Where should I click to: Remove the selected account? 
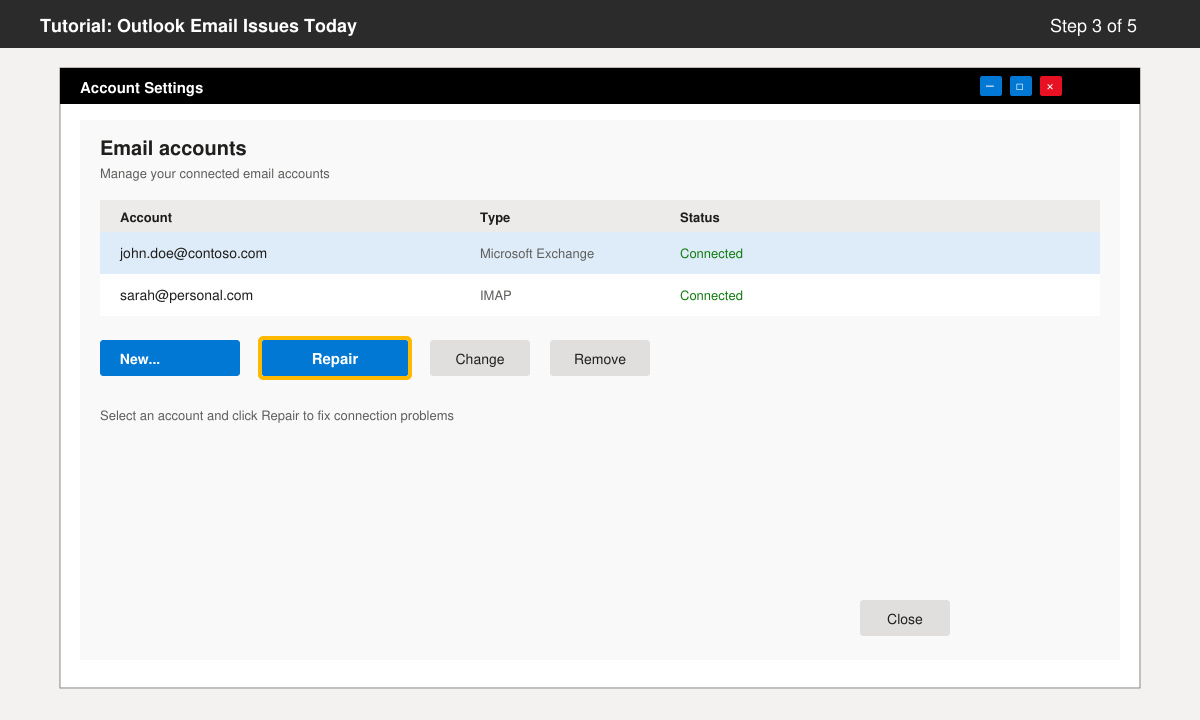[x=600, y=358]
